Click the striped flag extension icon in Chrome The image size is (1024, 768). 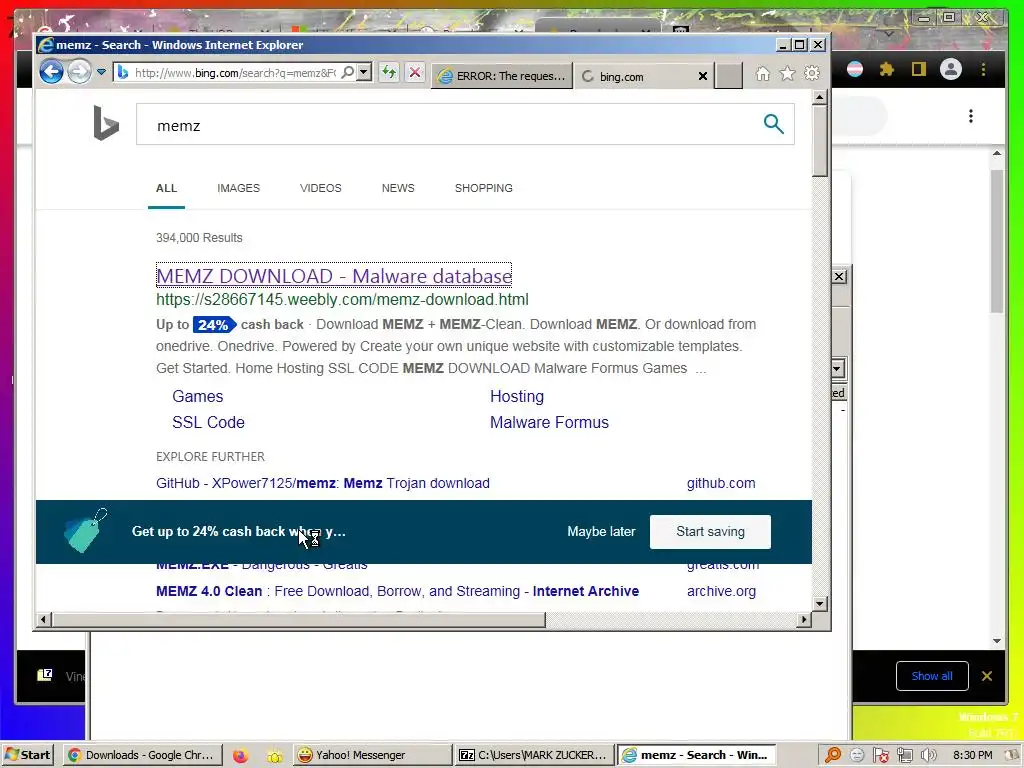click(855, 69)
